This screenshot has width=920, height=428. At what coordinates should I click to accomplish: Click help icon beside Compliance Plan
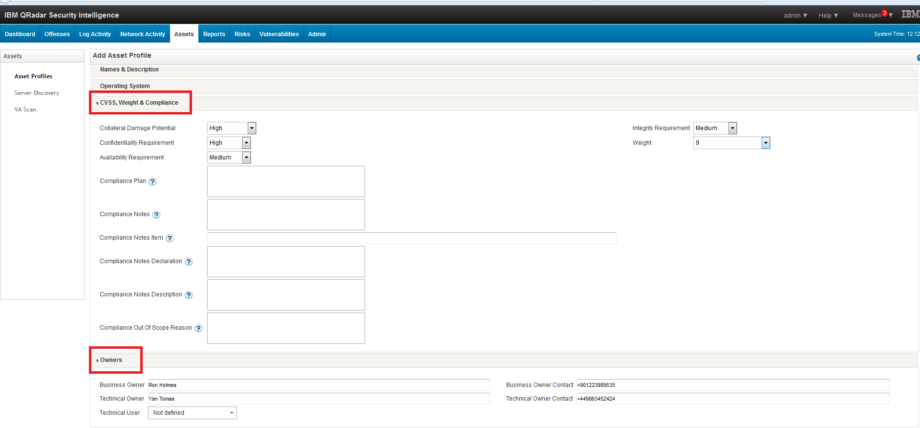point(152,181)
